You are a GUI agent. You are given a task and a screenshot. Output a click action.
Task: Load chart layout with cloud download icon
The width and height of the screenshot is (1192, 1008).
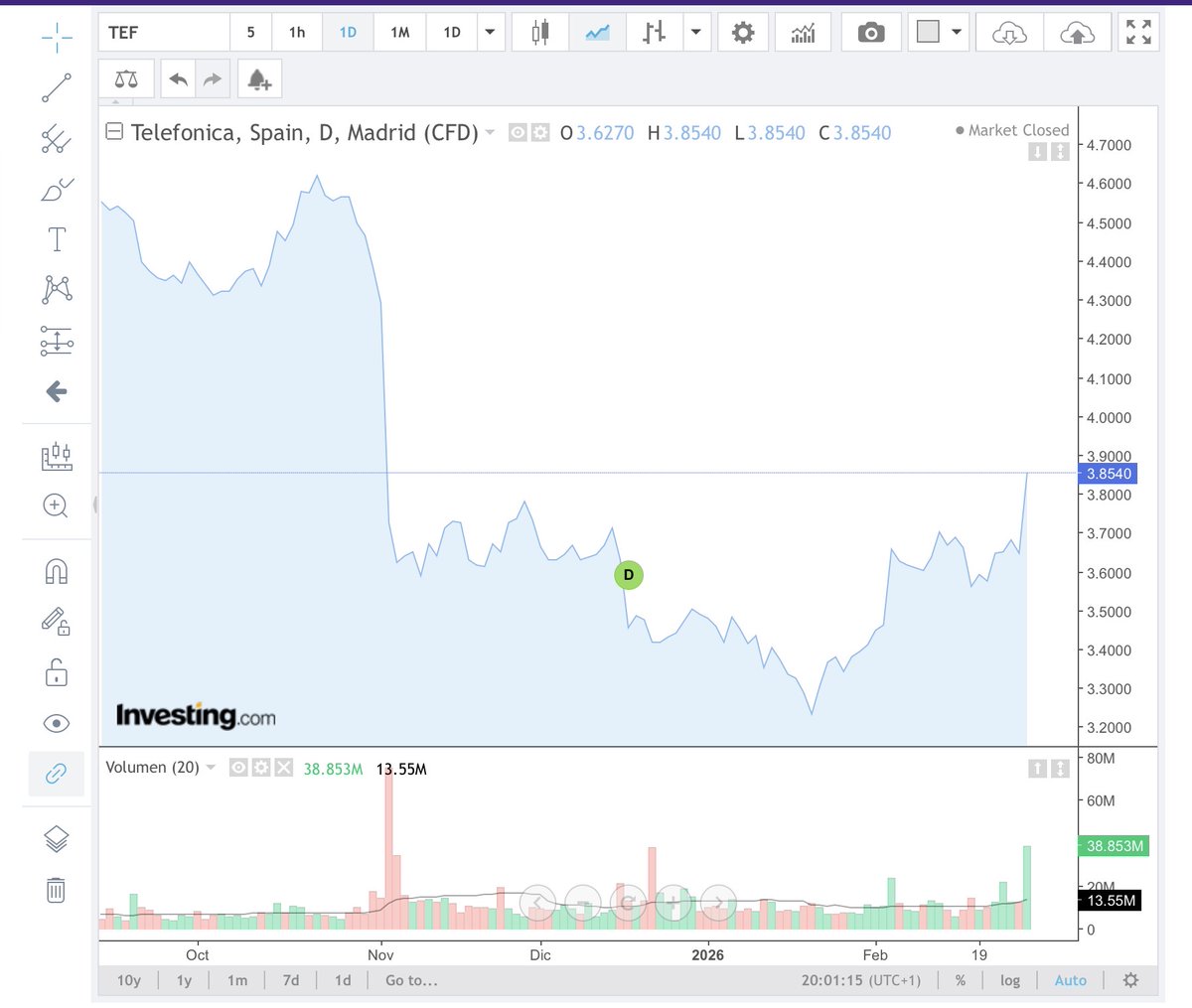point(1009,33)
